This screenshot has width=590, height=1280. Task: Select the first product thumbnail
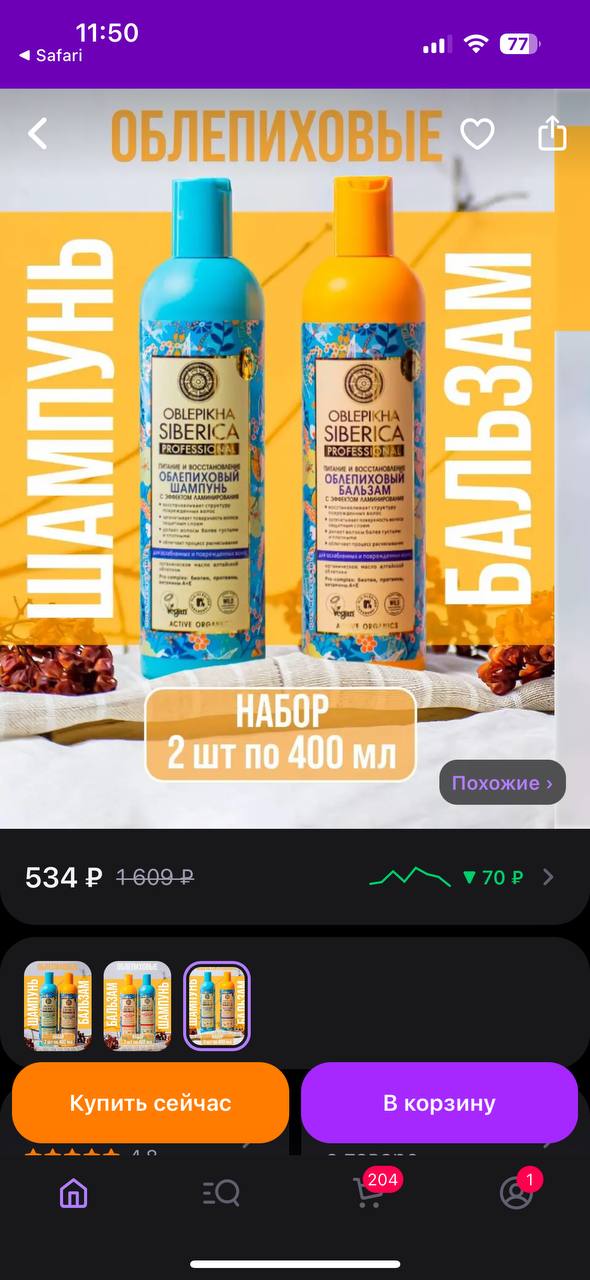tap(58, 1005)
